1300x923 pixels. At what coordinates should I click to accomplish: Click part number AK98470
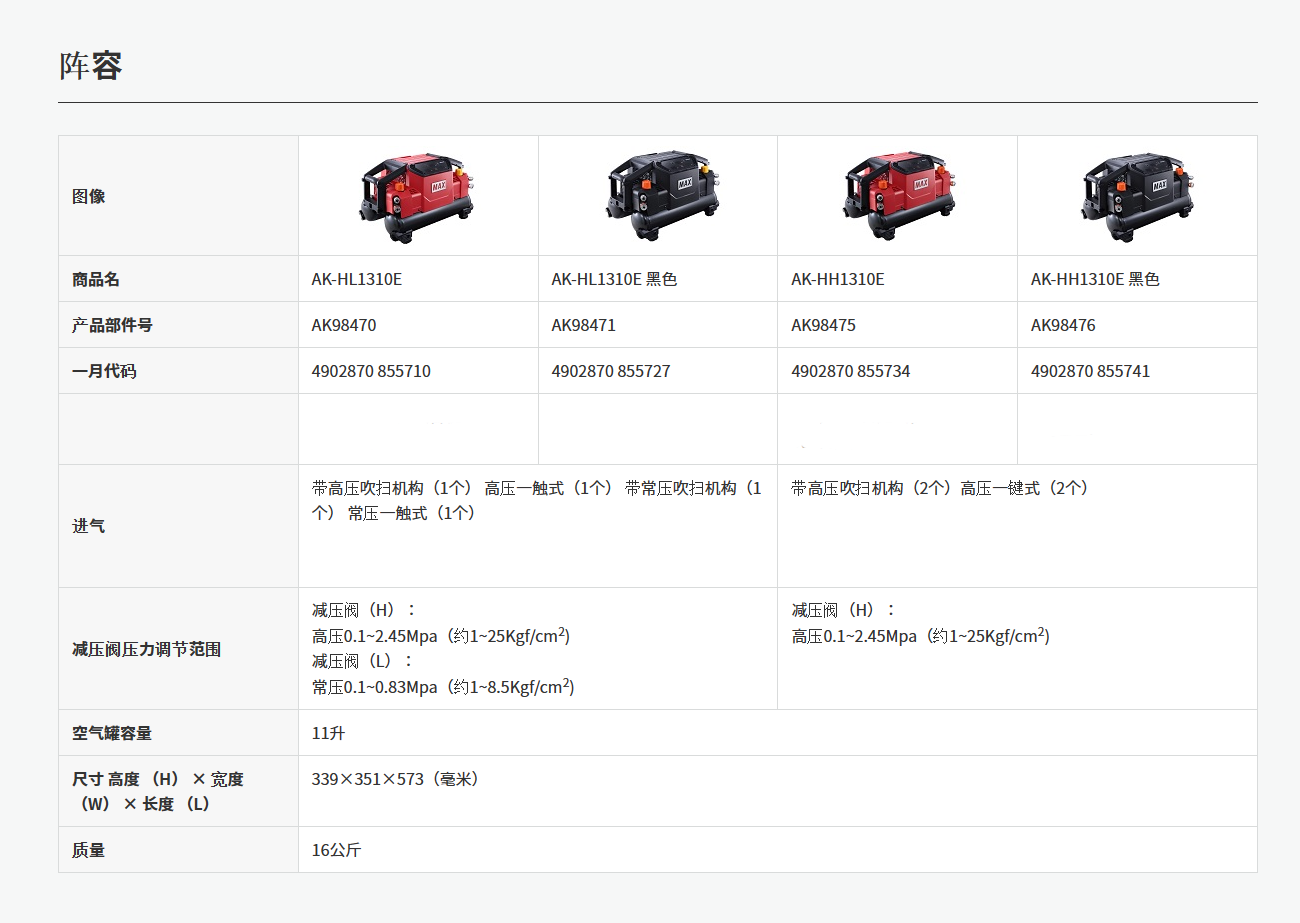pos(344,325)
